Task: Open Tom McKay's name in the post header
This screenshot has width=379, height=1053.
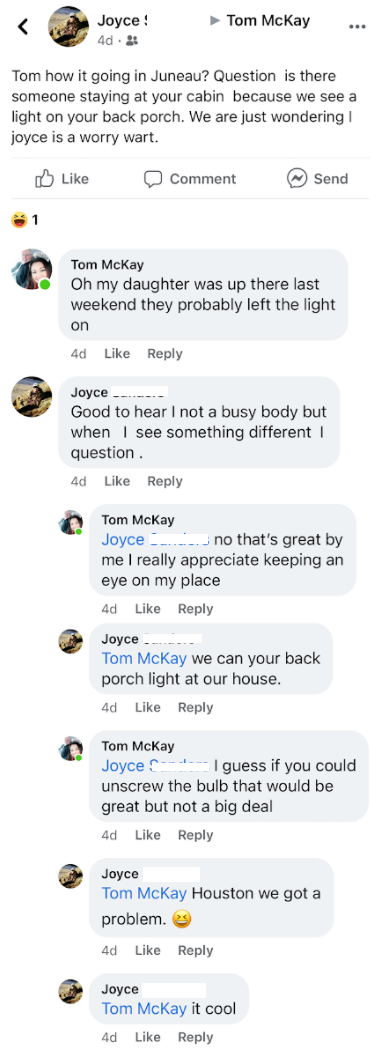Action: (268, 20)
